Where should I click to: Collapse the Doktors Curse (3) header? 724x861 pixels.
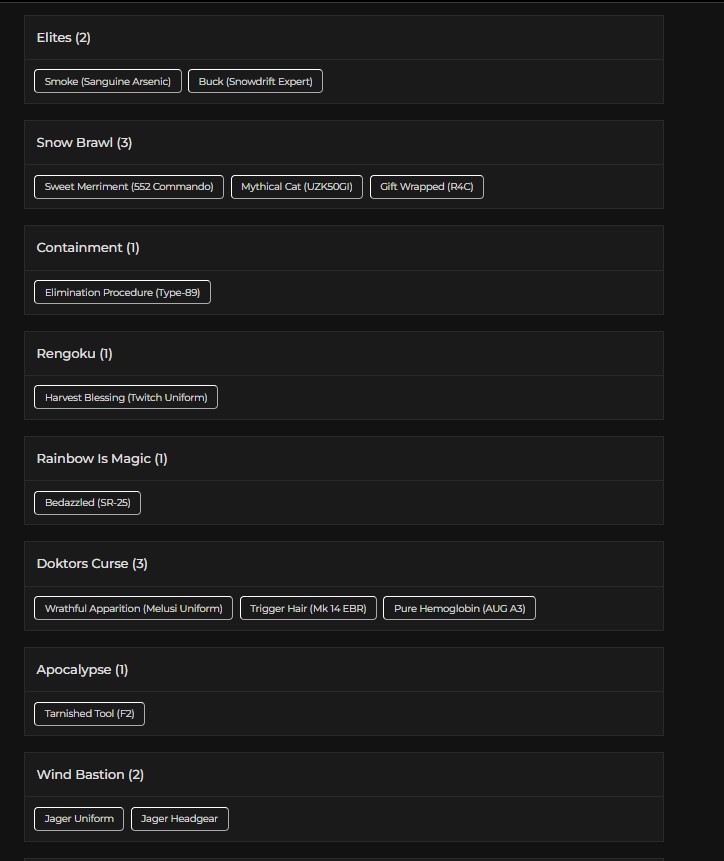[344, 564]
